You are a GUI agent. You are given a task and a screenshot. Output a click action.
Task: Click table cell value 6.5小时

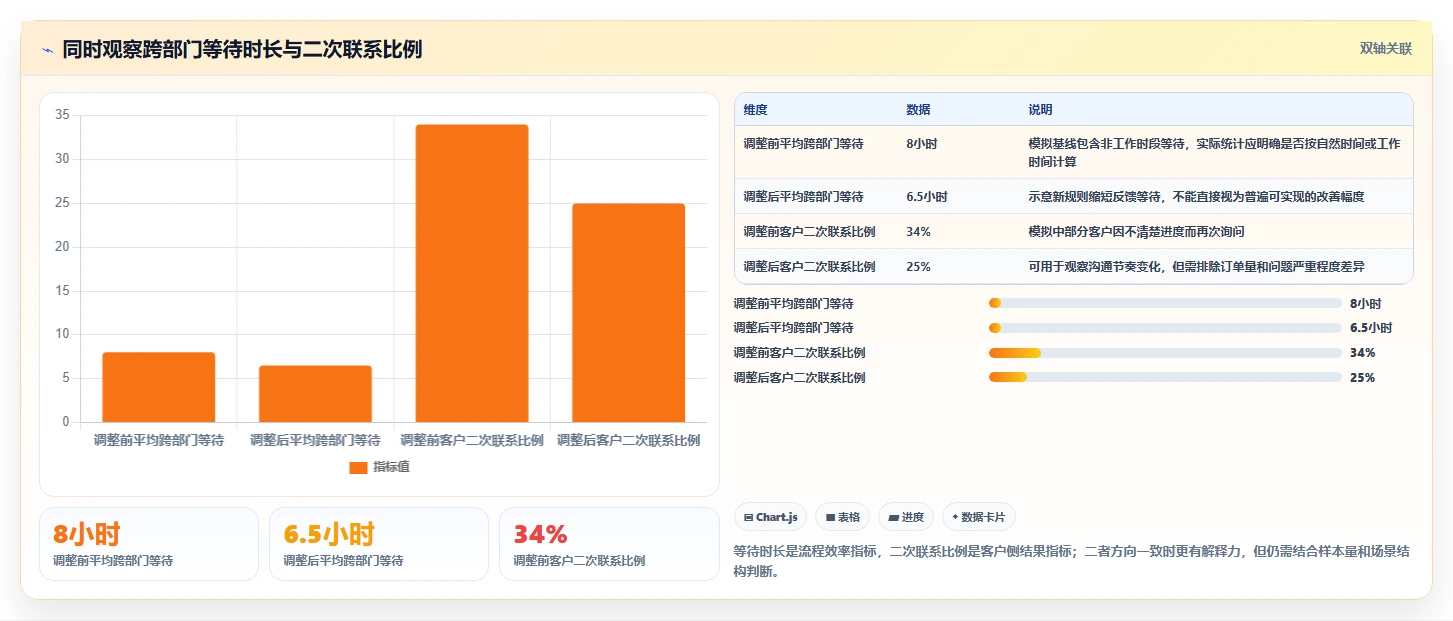coord(926,197)
